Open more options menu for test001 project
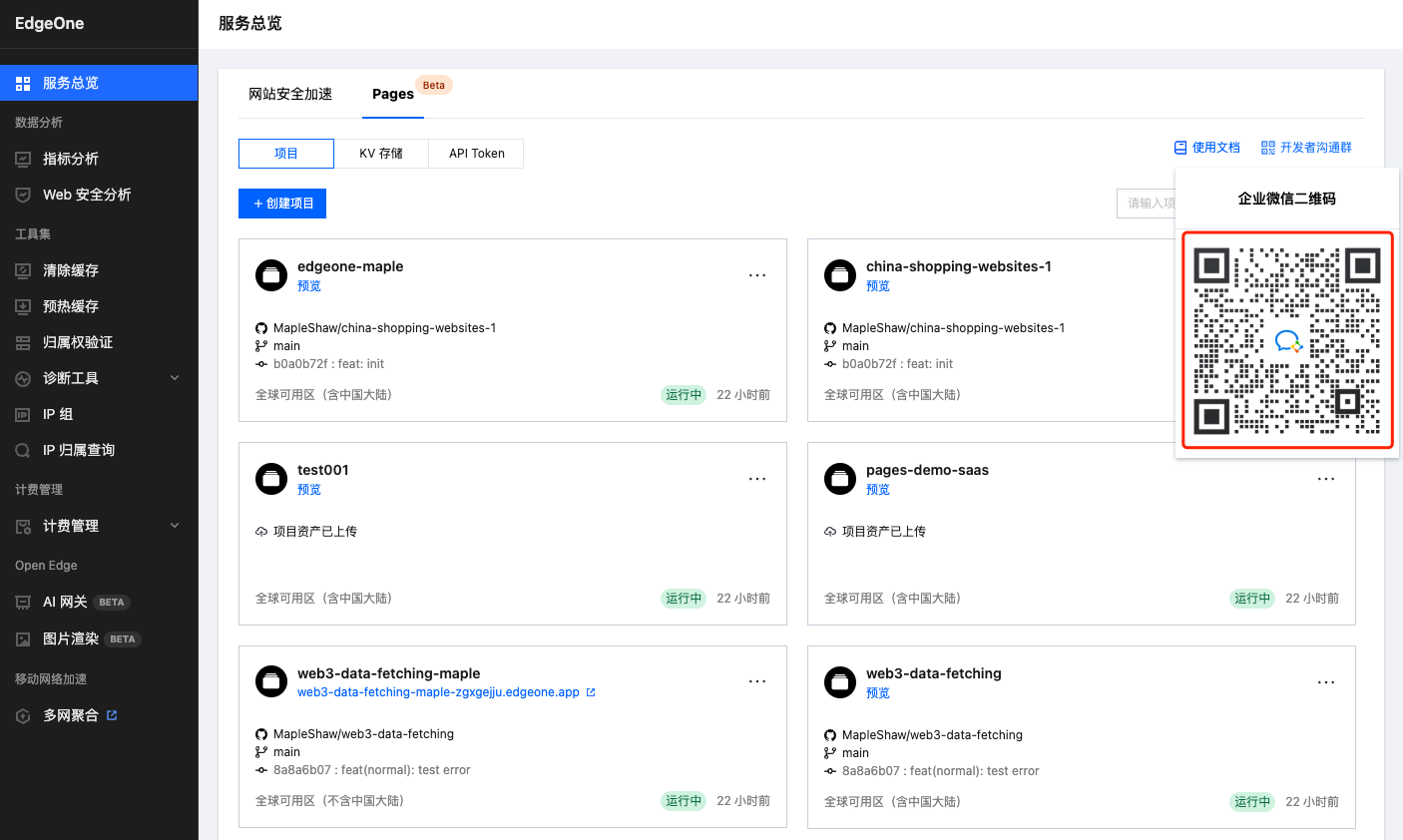 click(757, 479)
